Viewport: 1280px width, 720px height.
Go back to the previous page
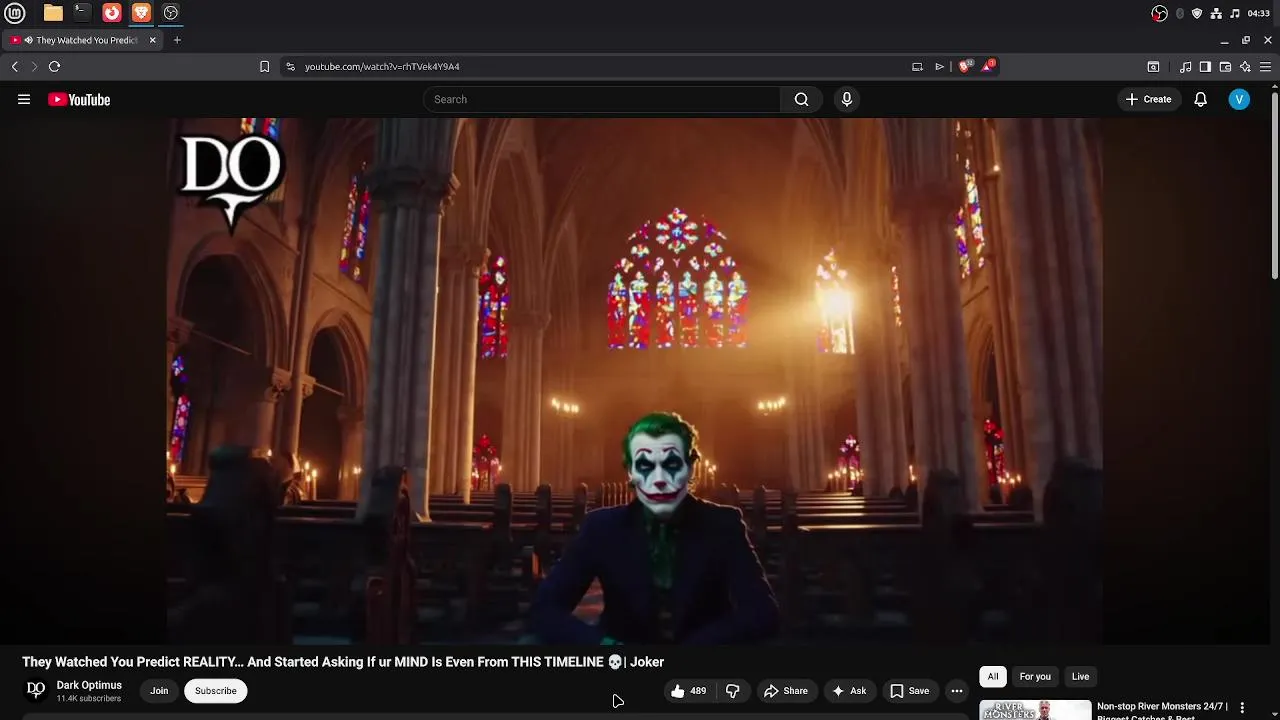click(15, 67)
